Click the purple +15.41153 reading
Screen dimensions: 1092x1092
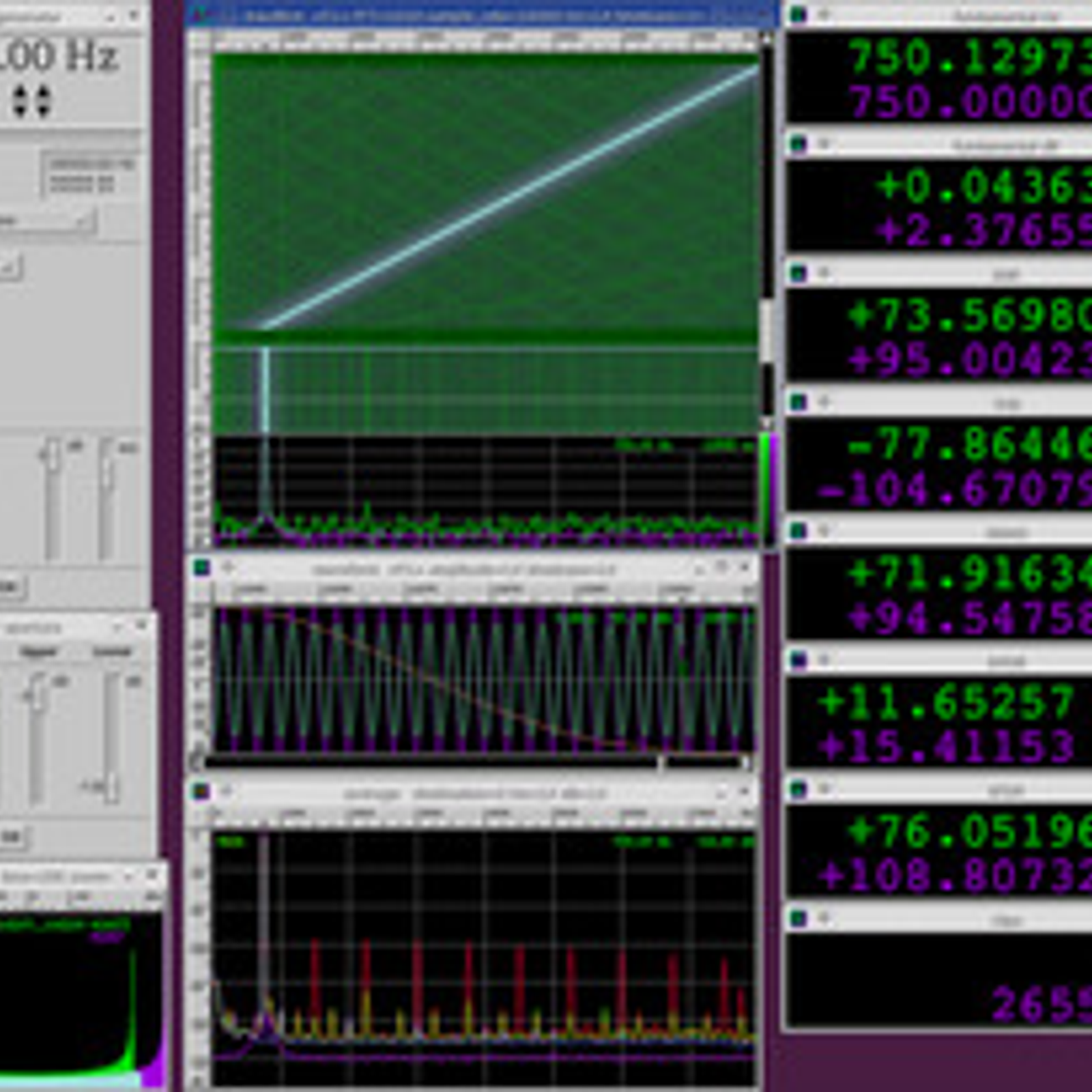tap(947, 748)
